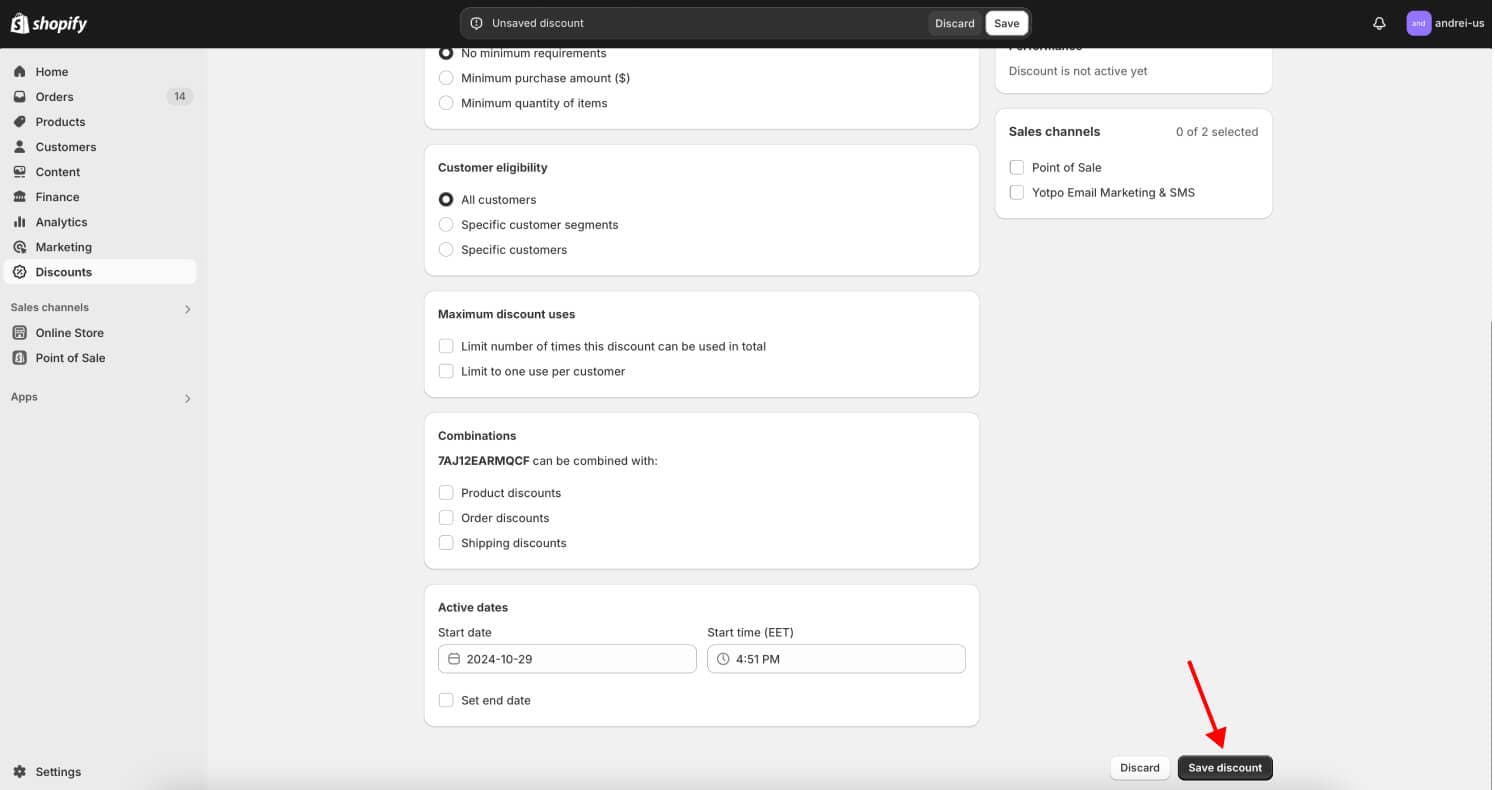This screenshot has height=790, width=1495.
Task: Open the Home menu item
Action: pos(100,72)
